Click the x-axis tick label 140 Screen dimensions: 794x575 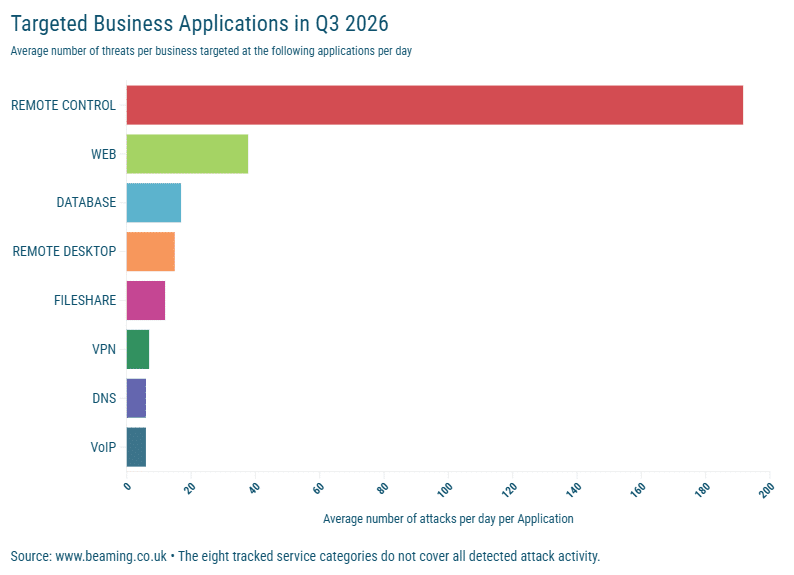[x=574, y=489]
